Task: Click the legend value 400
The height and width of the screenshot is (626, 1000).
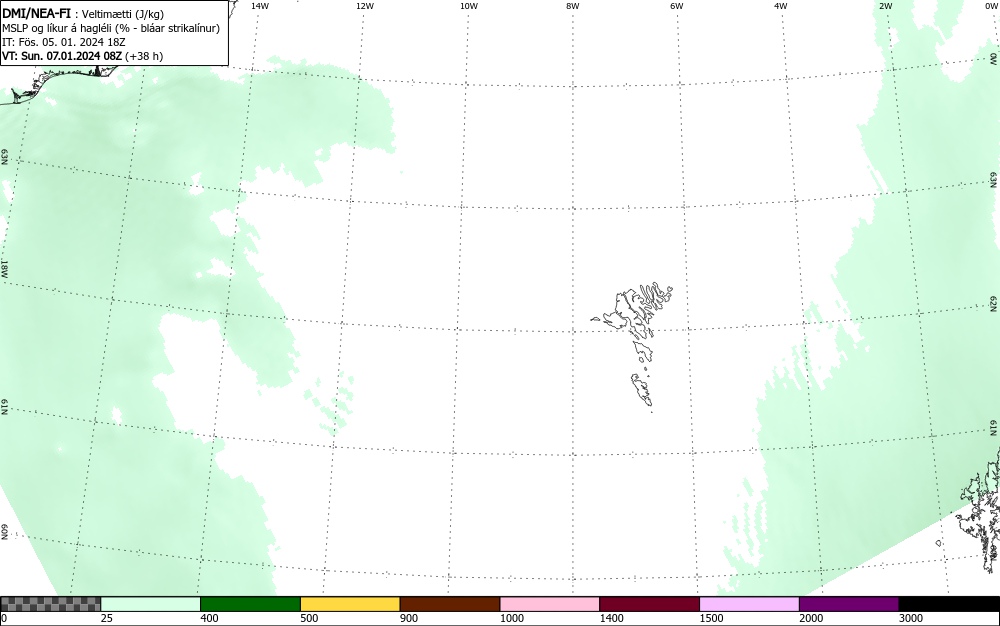Action: click(x=209, y=618)
